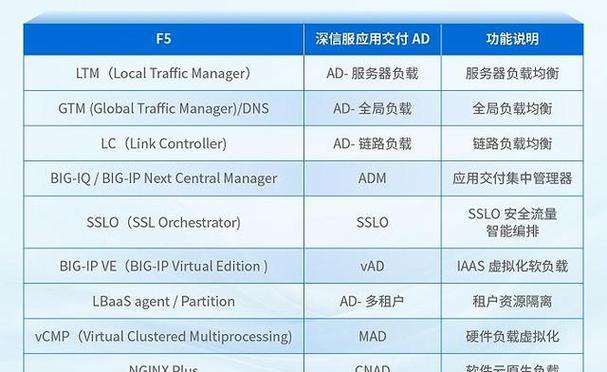
Task: Click the LC (Link Controller) cell
Action: (x=163, y=143)
